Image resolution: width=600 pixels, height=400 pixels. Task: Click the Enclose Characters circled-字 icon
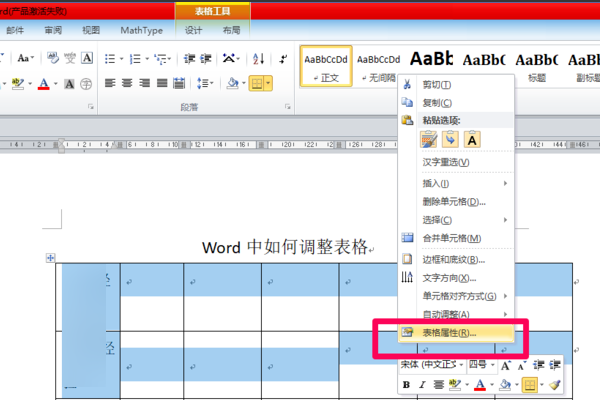click(86, 84)
